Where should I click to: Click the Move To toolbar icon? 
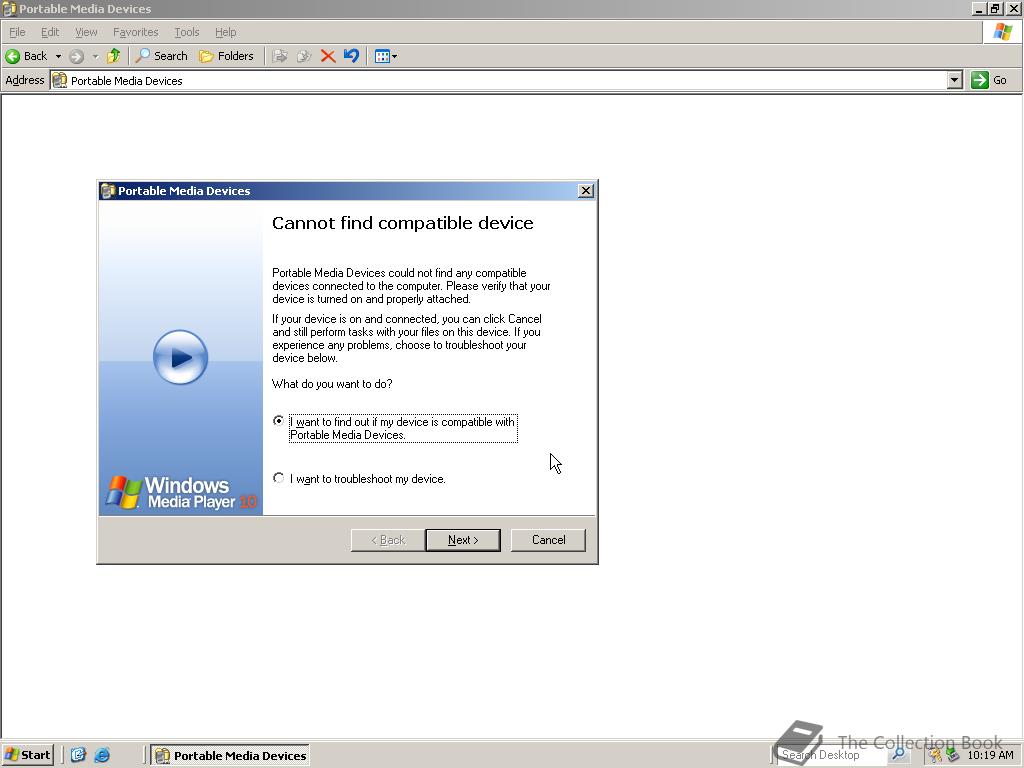[280, 56]
